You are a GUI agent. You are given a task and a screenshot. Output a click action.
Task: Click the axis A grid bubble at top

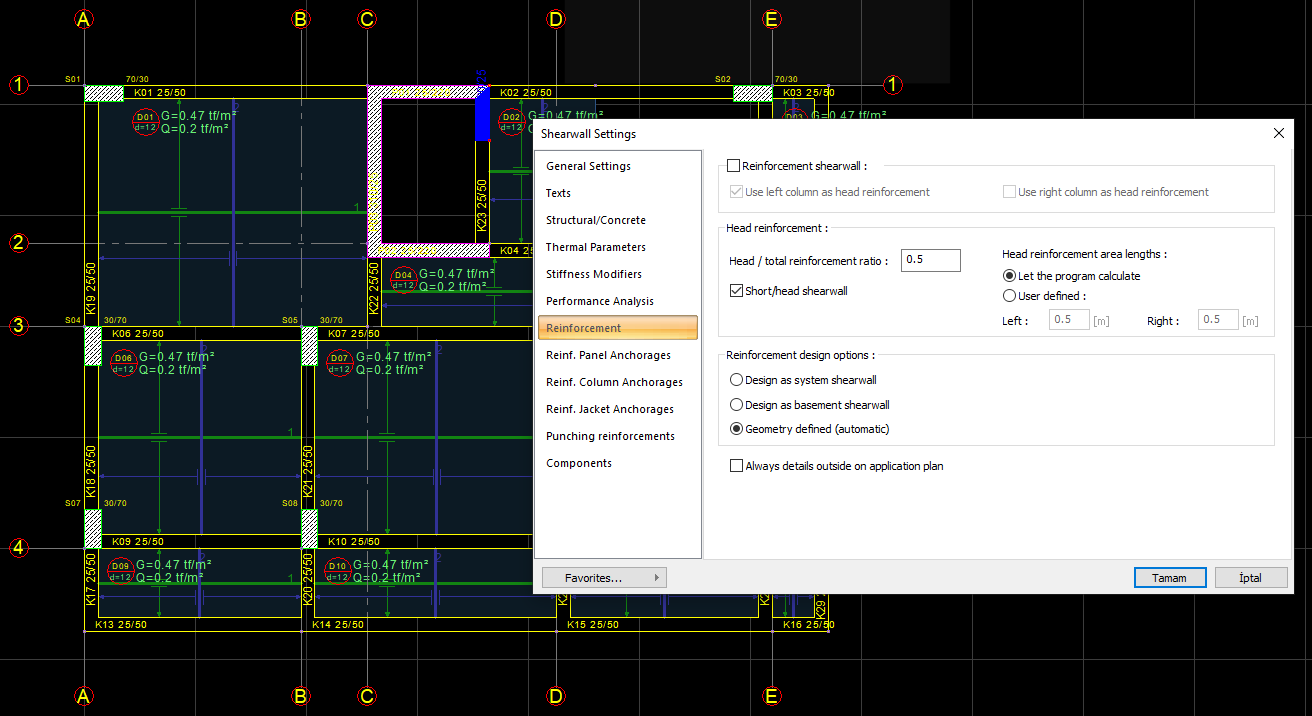[85, 19]
